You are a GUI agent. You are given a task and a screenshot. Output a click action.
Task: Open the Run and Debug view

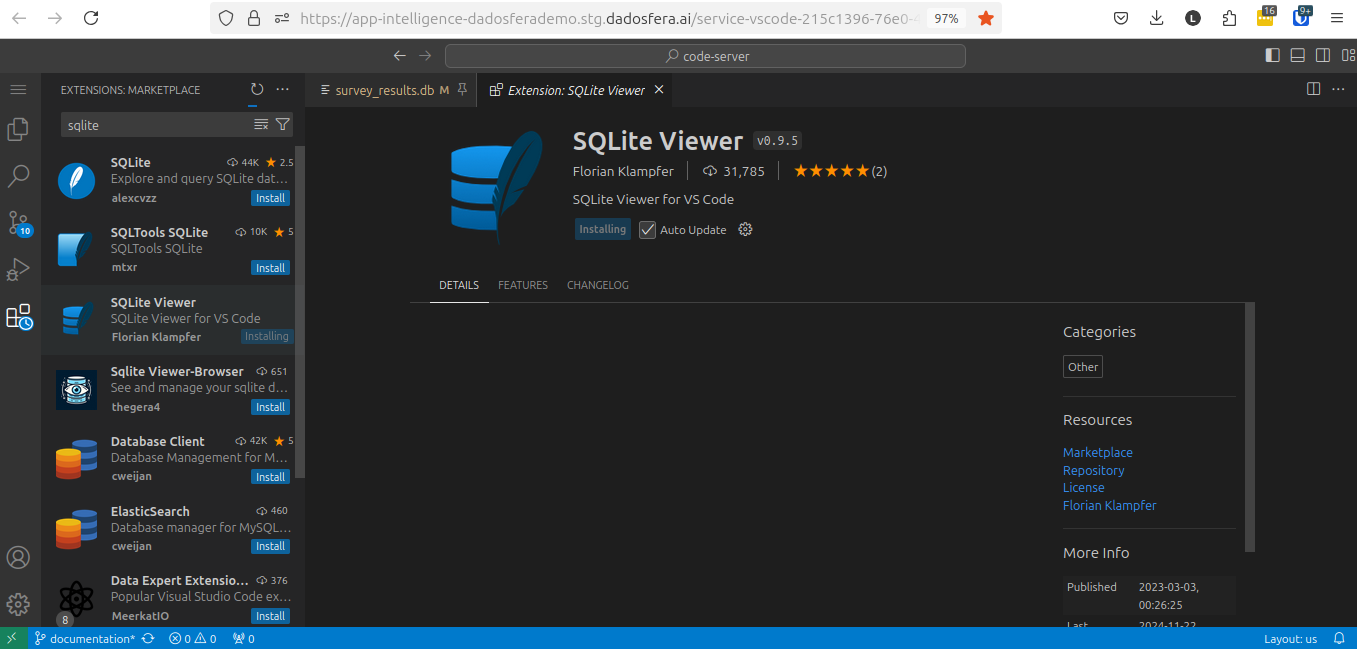(x=18, y=270)
